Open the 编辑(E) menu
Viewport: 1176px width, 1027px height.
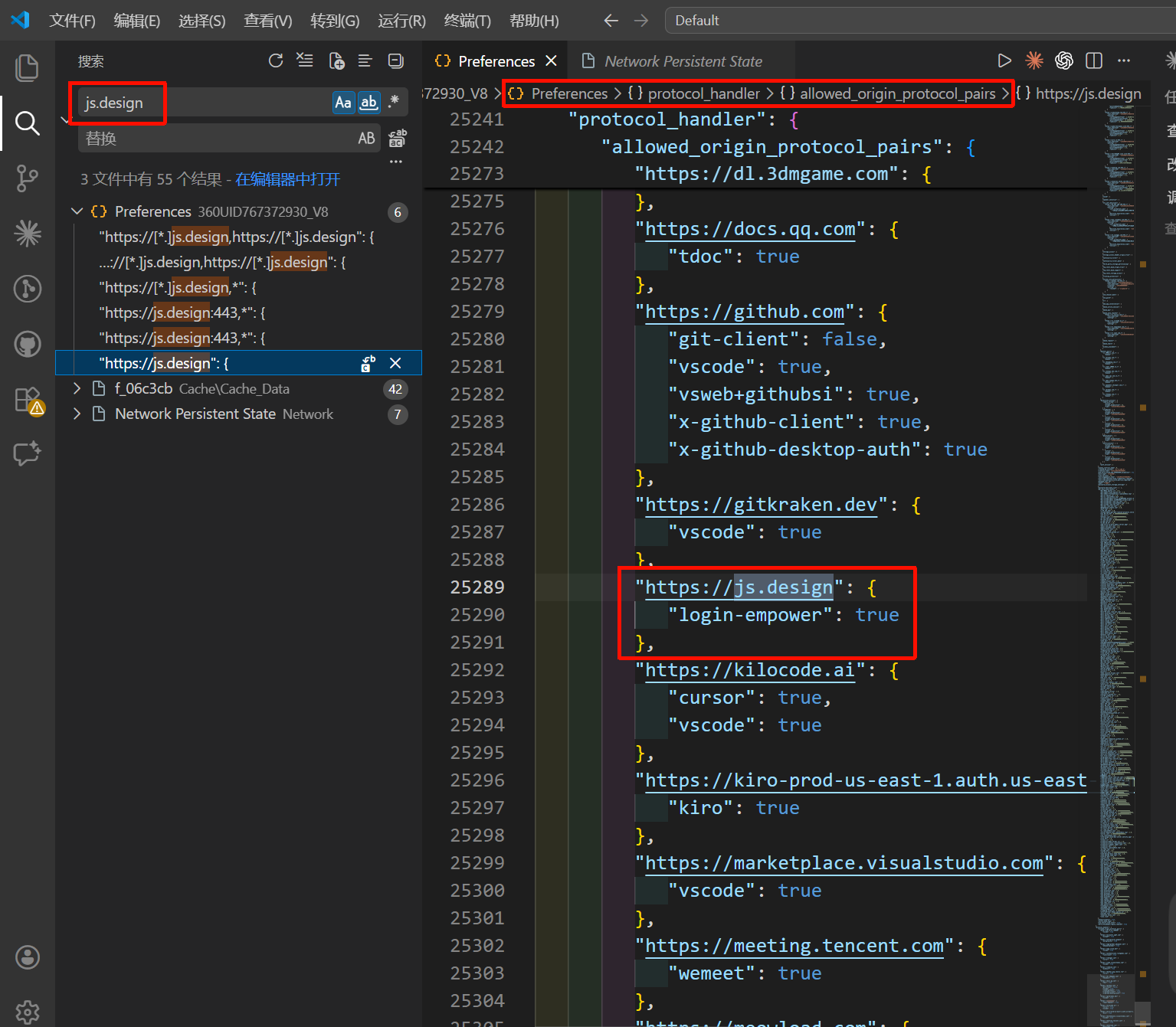(x=137, y=21)
